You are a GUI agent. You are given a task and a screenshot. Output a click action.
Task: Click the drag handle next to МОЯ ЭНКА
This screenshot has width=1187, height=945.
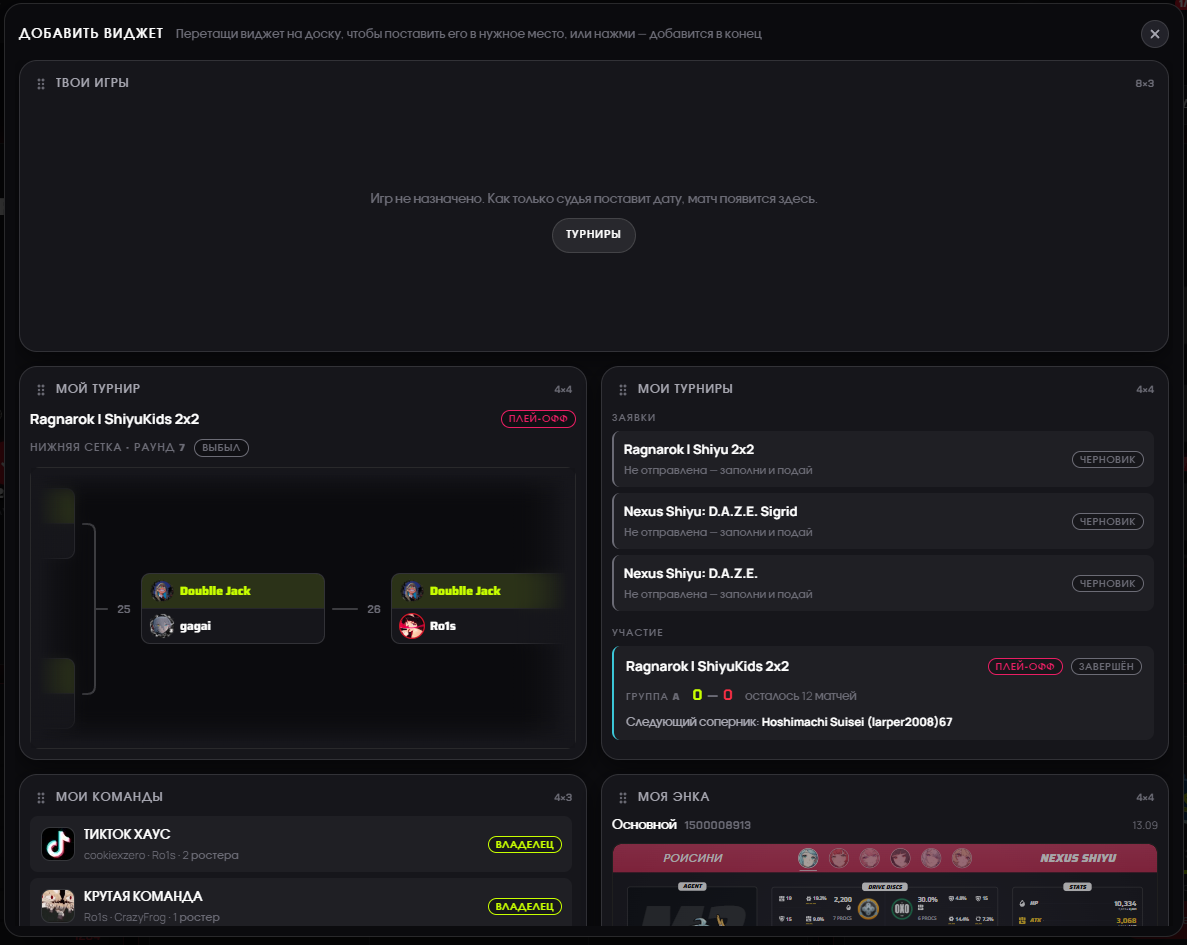click(x=623, y=798)
